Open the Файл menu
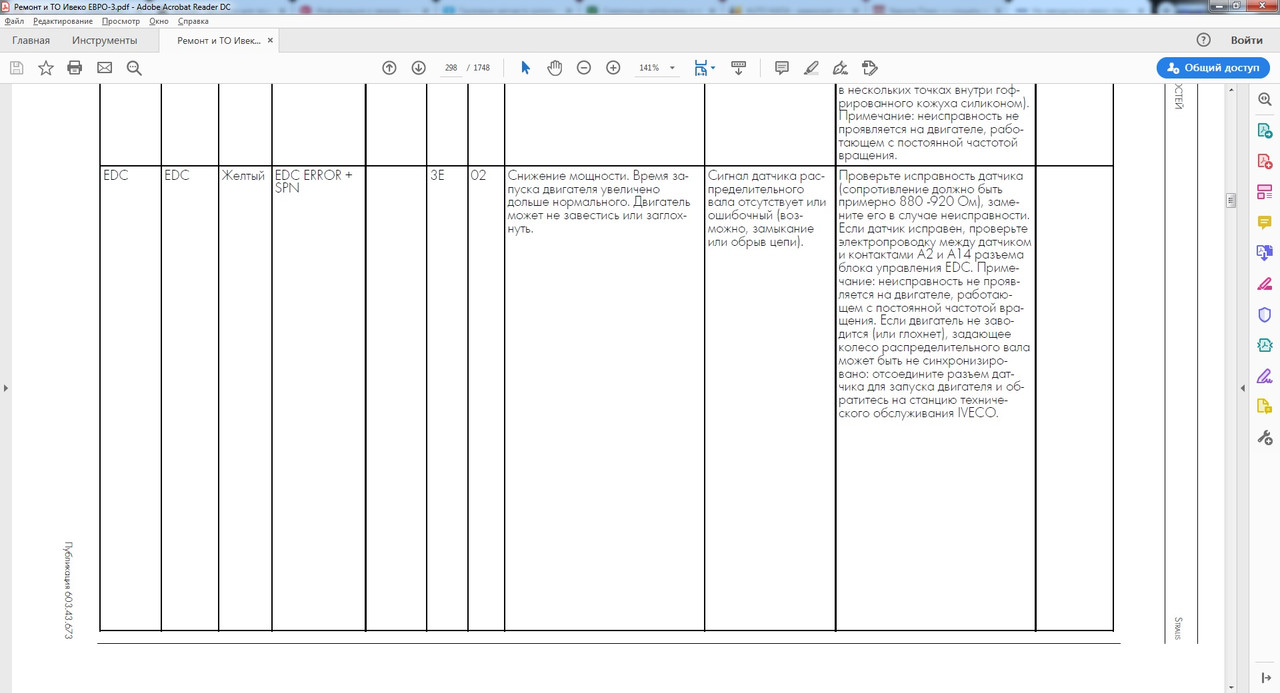1280x693 pixels. 14,20
